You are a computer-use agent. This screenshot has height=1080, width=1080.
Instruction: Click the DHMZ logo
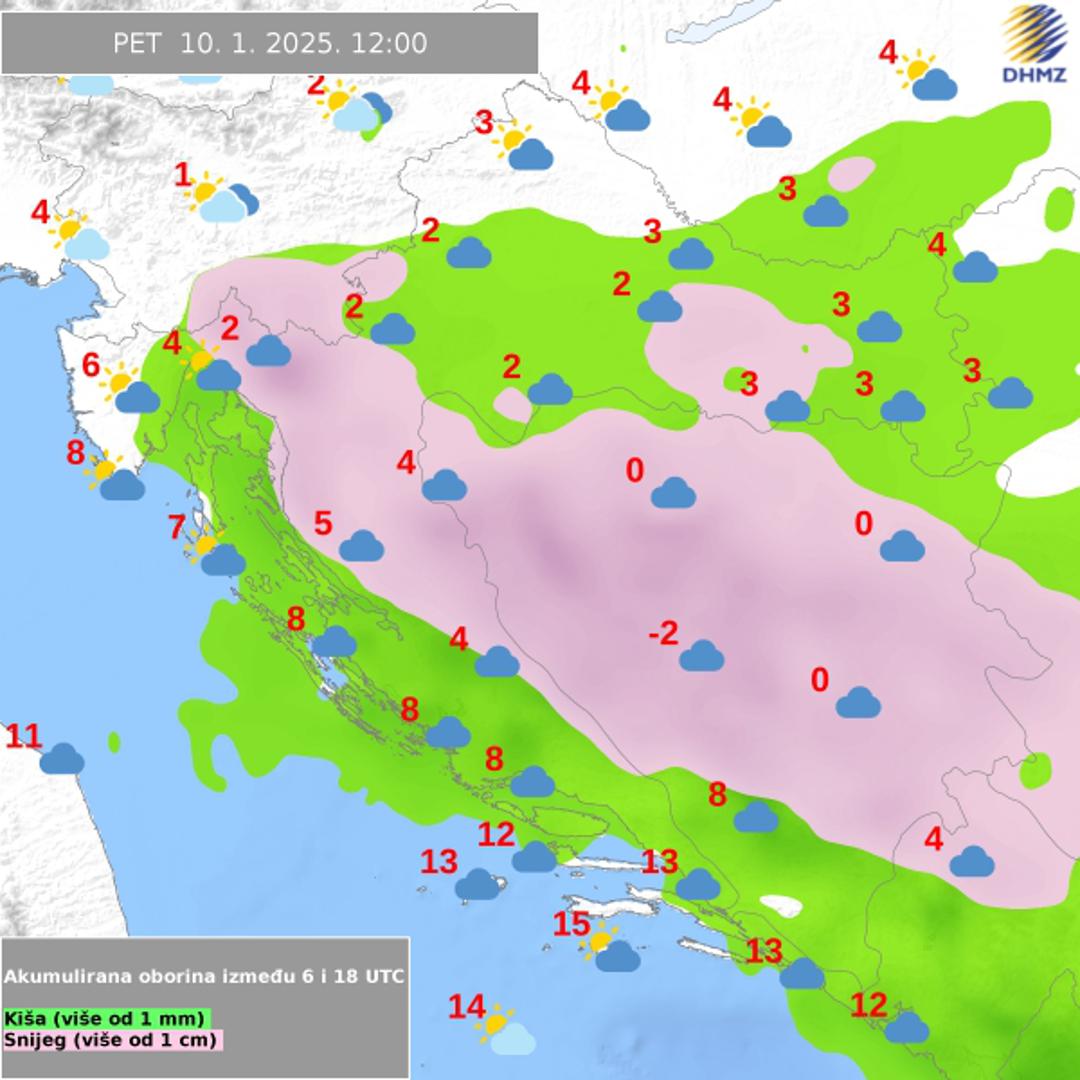coord(1034,43)
